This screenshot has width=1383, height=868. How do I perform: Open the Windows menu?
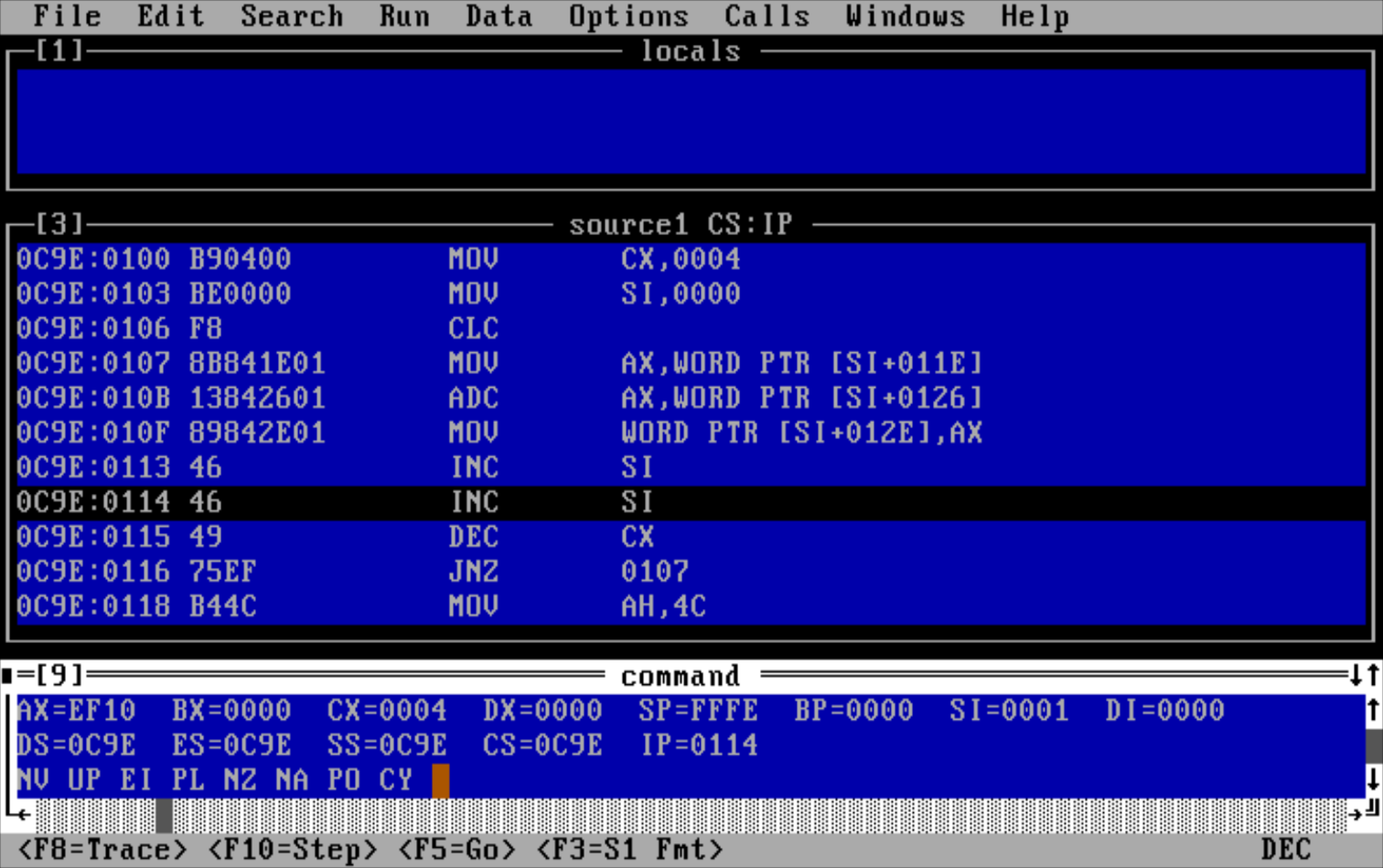(x=906, y=16)
